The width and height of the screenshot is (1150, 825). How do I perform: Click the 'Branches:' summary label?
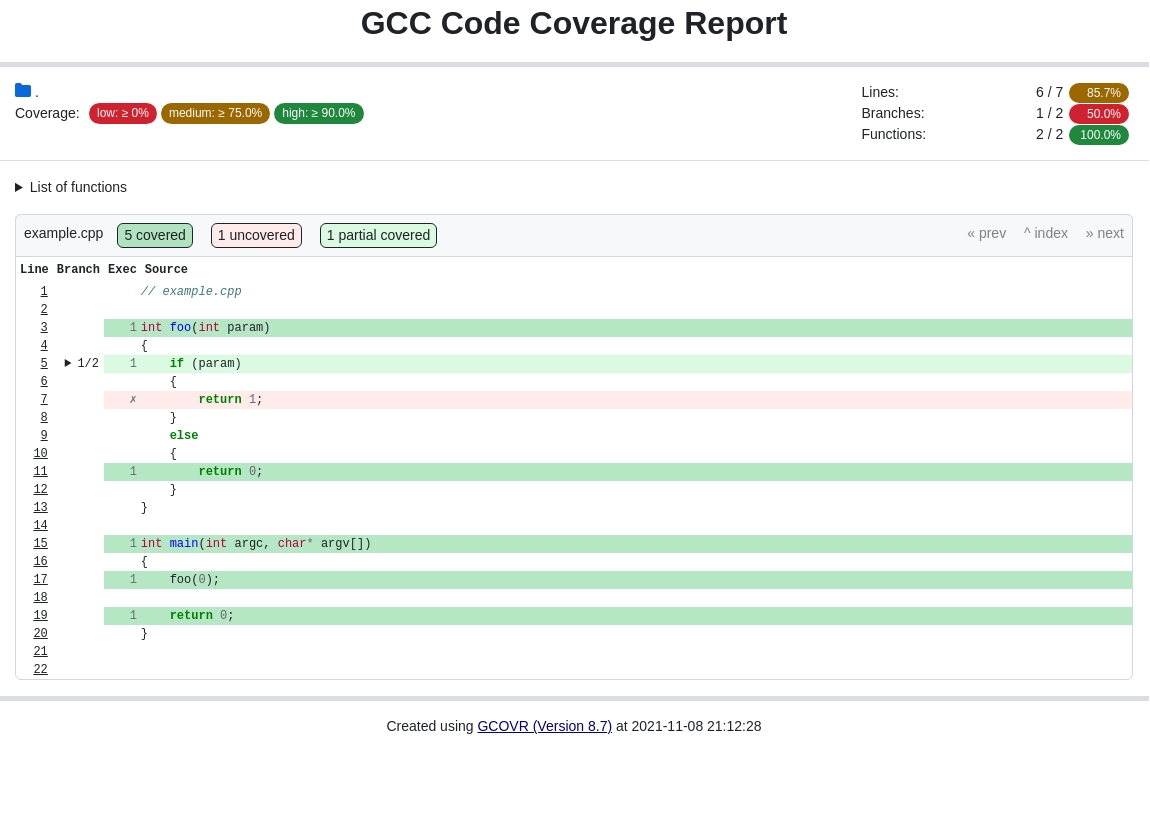pos(893,113)
